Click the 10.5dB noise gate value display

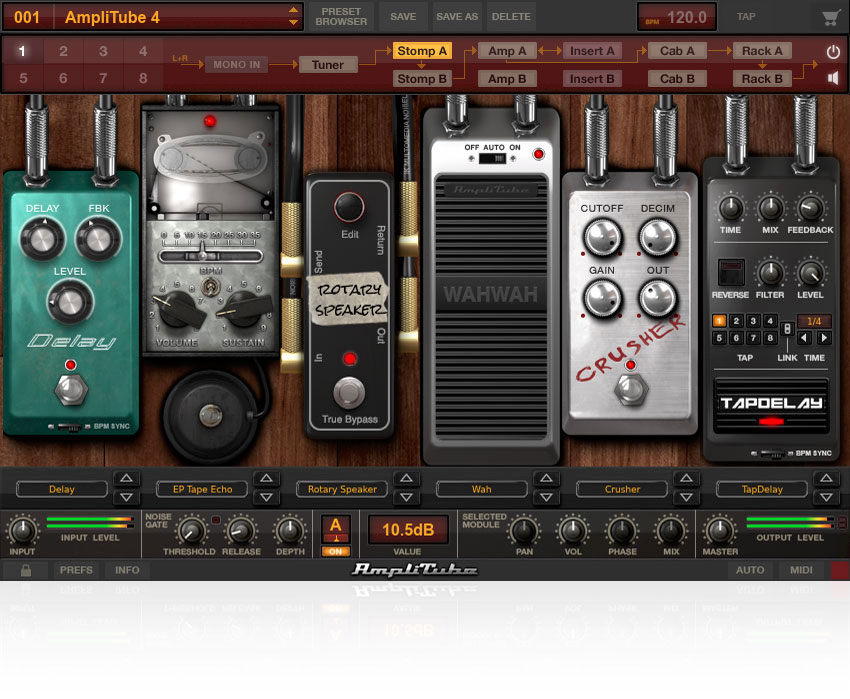coord(407,530)
